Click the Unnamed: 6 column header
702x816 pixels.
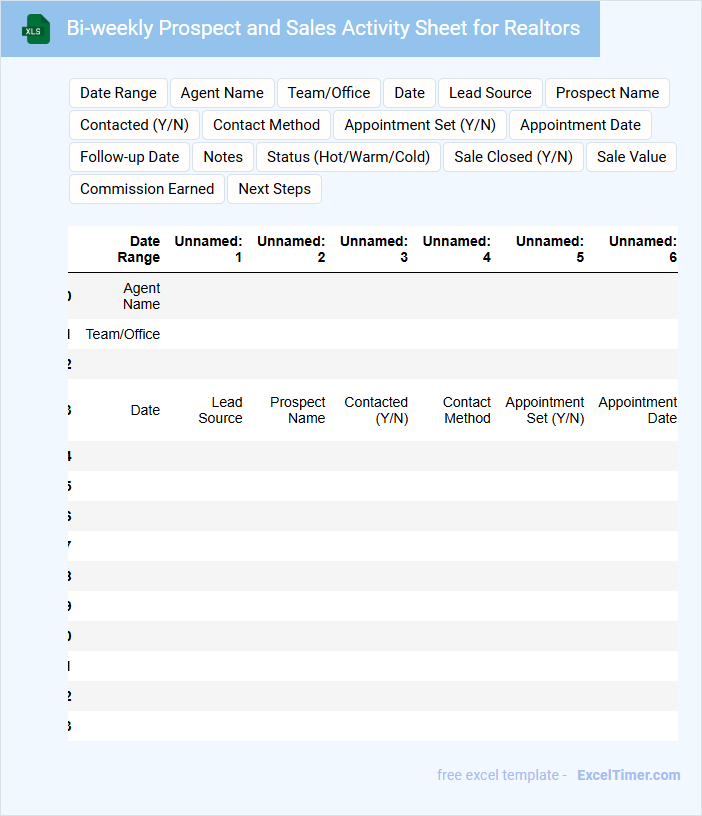coord(643,249)
